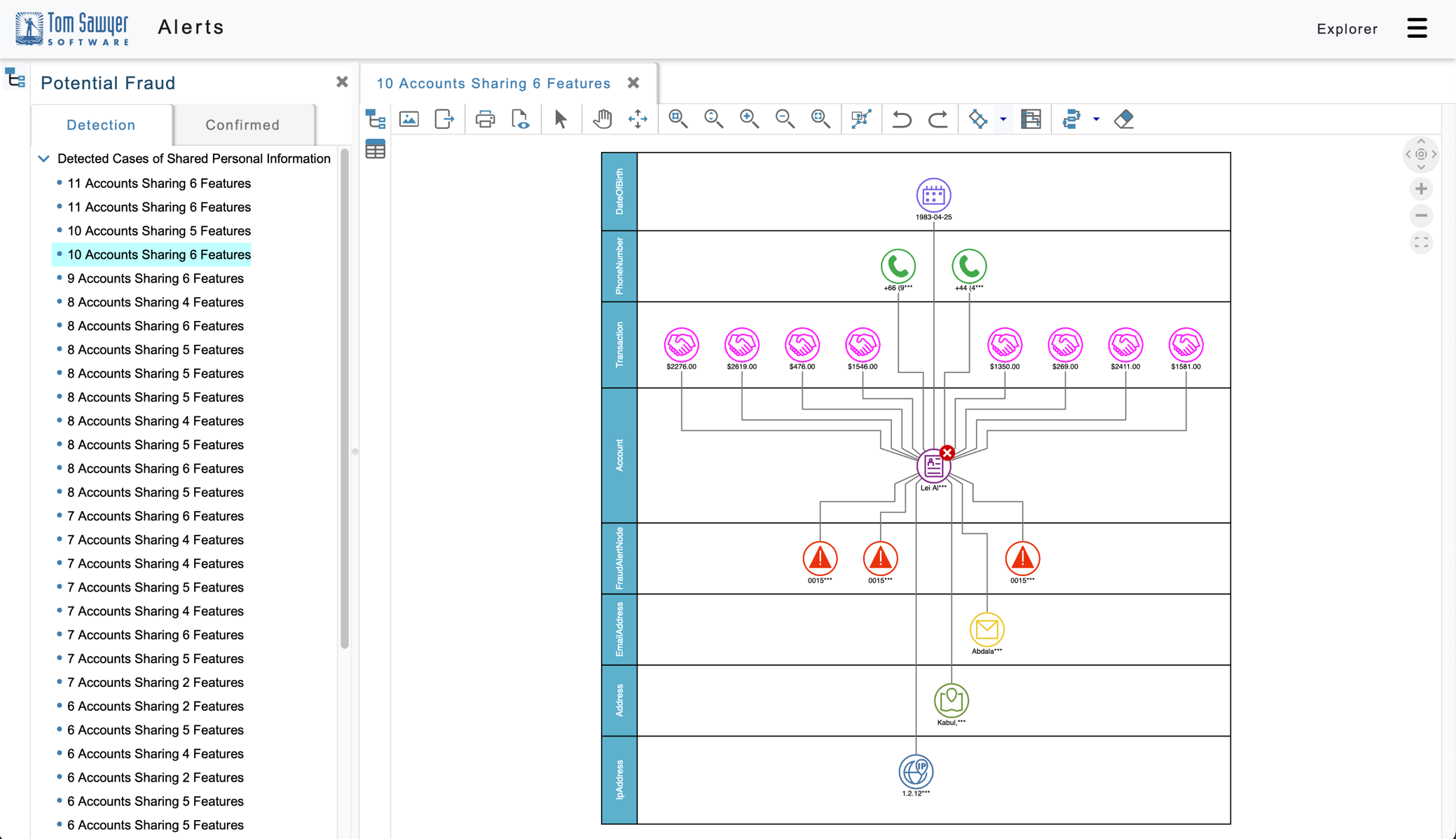Click the Save as image icon
Image resolution: width=1456 pixels, height=839 pixels.
click(409, 119)
